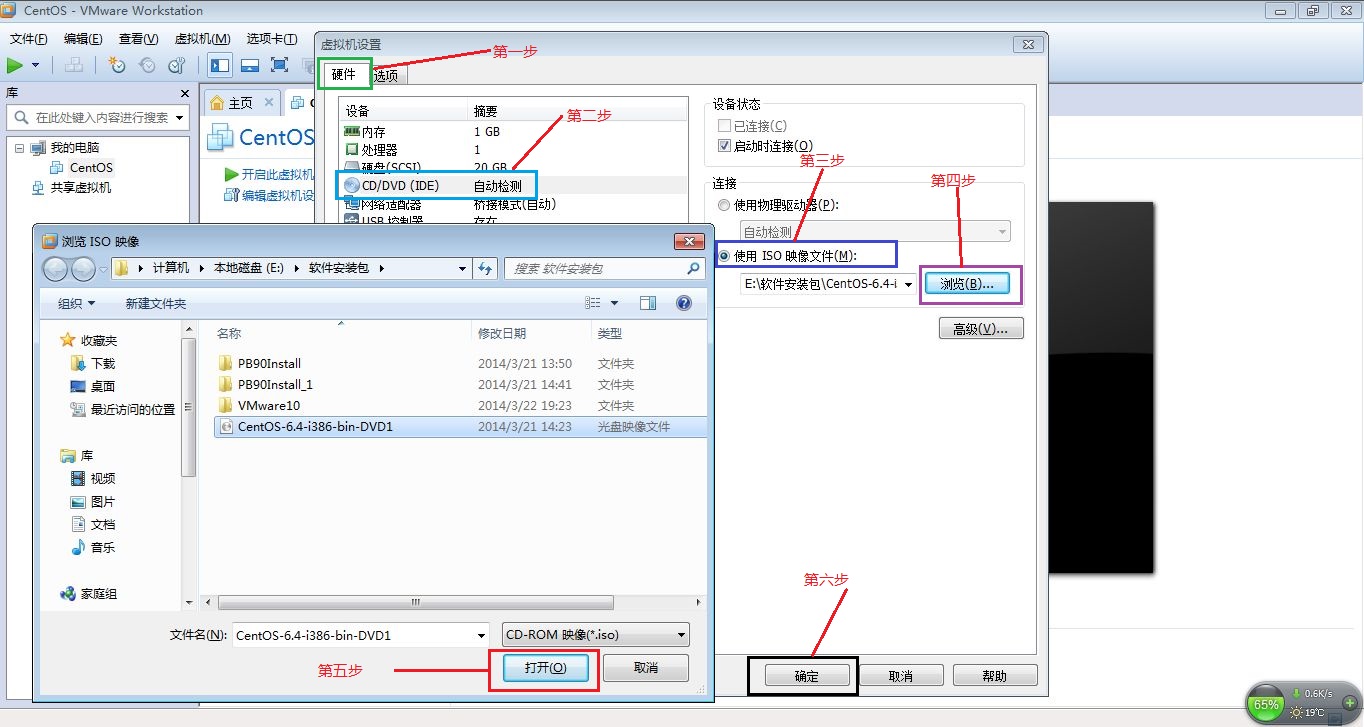The height and width of the screenshot is (727, 1364).
Task: Select the CD/DVD (IDE) device row
Action: [x=513, y=185]
